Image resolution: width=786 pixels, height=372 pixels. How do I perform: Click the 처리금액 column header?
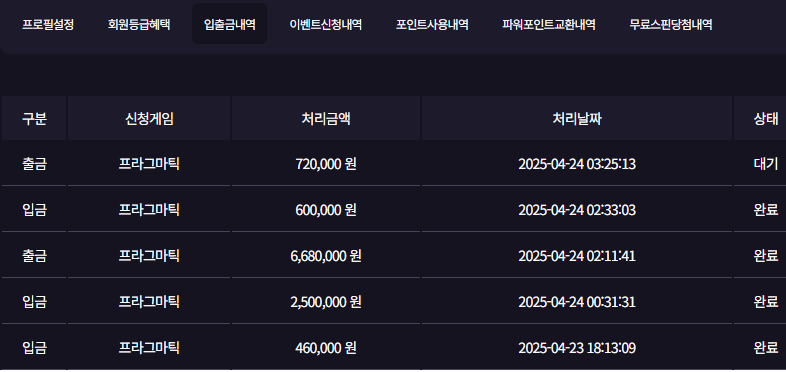point(326,119)
